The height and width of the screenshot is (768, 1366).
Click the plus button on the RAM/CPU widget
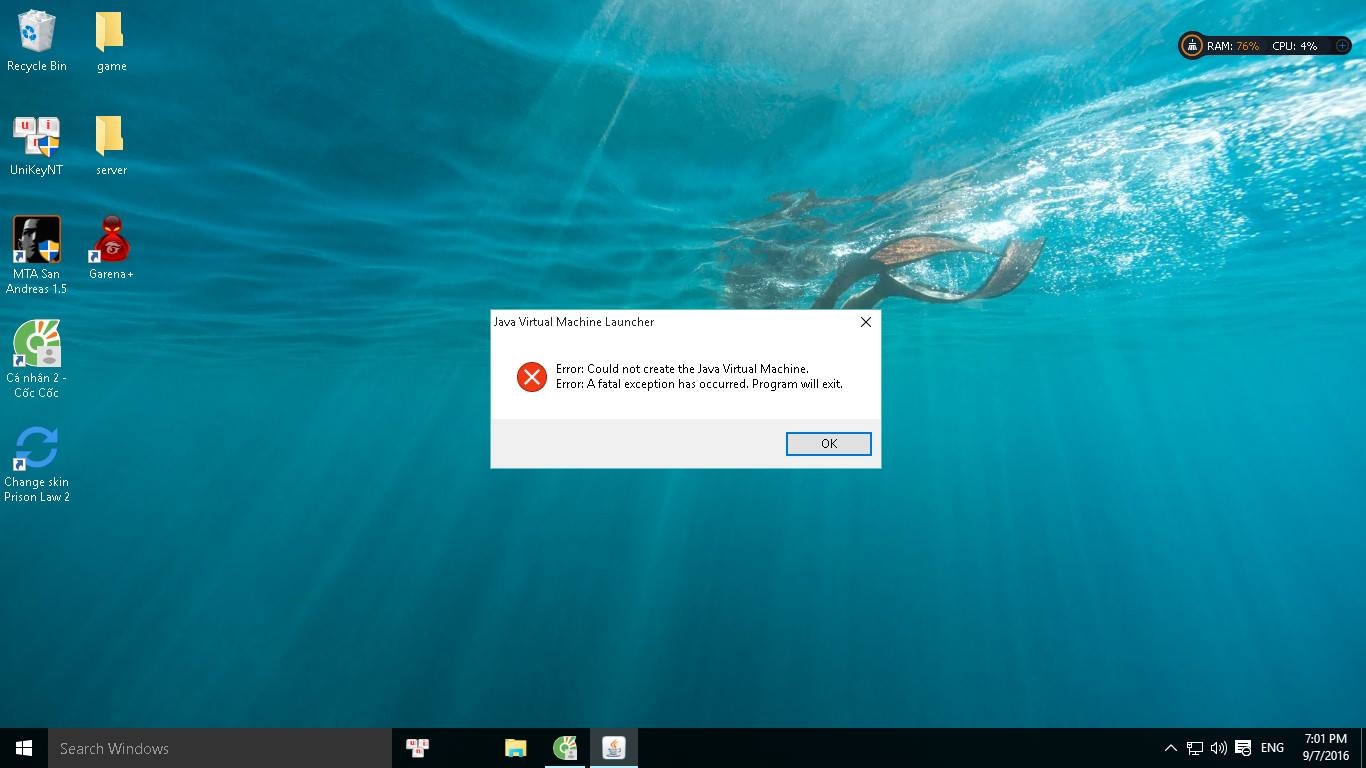coord(1341,46)
